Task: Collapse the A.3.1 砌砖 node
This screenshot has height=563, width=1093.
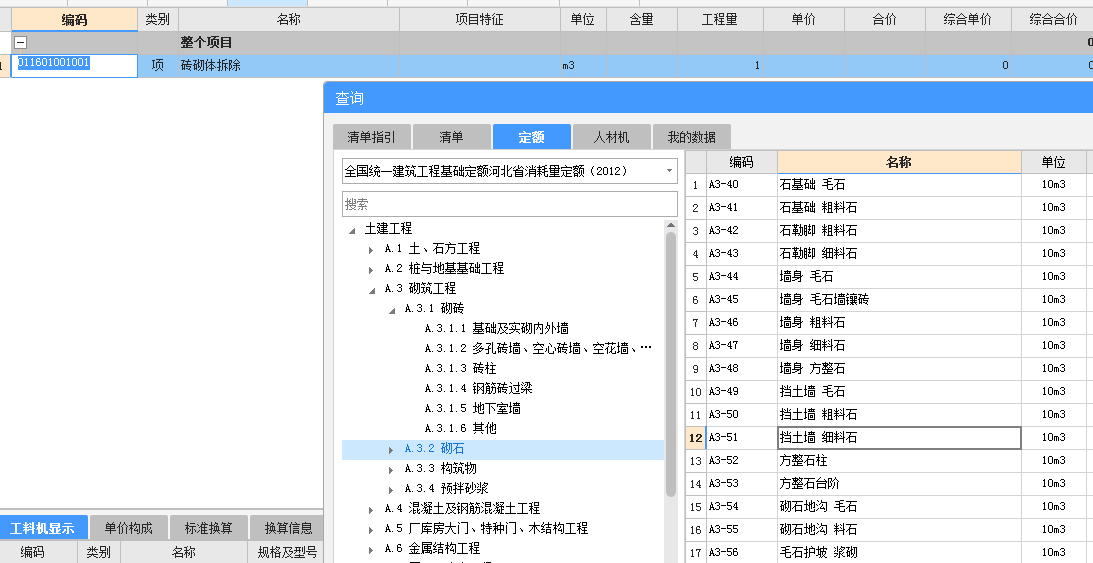Action: click(x=392, y=309)
